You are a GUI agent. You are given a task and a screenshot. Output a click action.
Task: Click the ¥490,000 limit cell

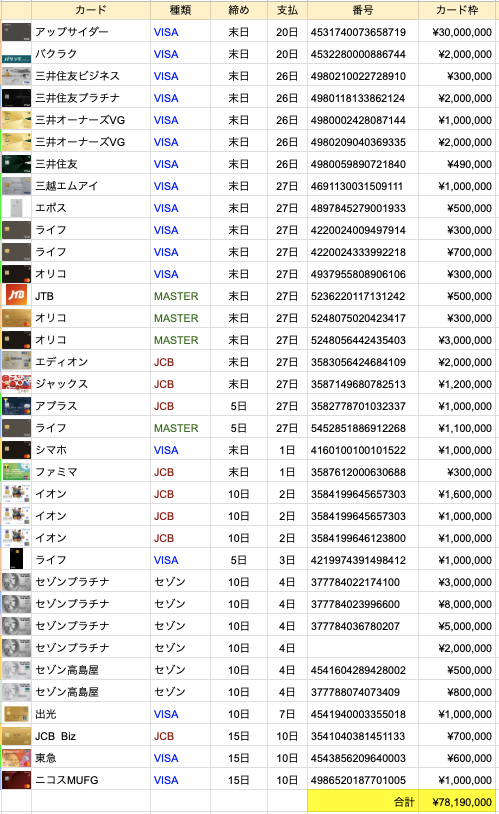tap(457, 164)
